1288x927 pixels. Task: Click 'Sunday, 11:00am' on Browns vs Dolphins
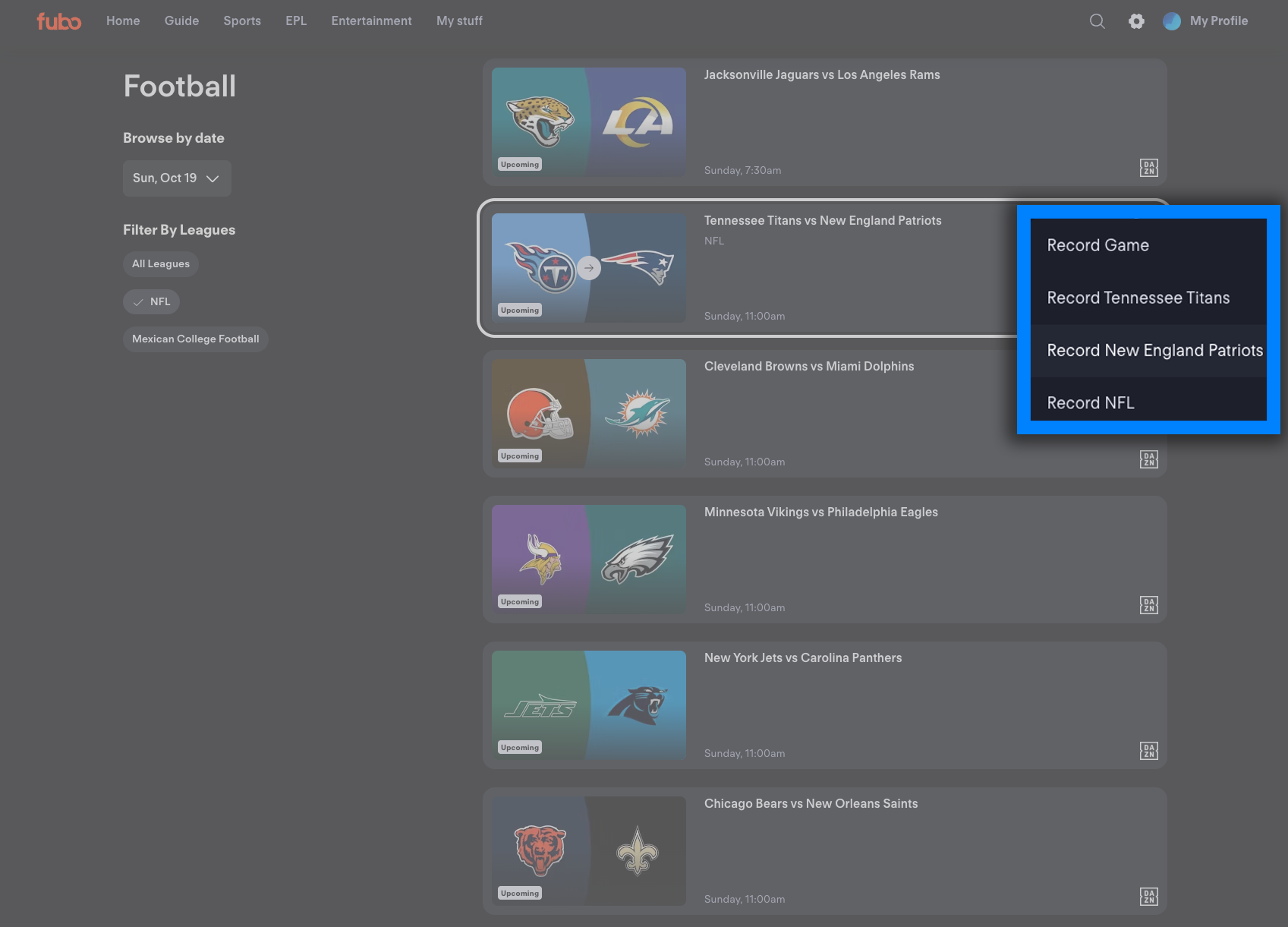click(x=745, y=462)
